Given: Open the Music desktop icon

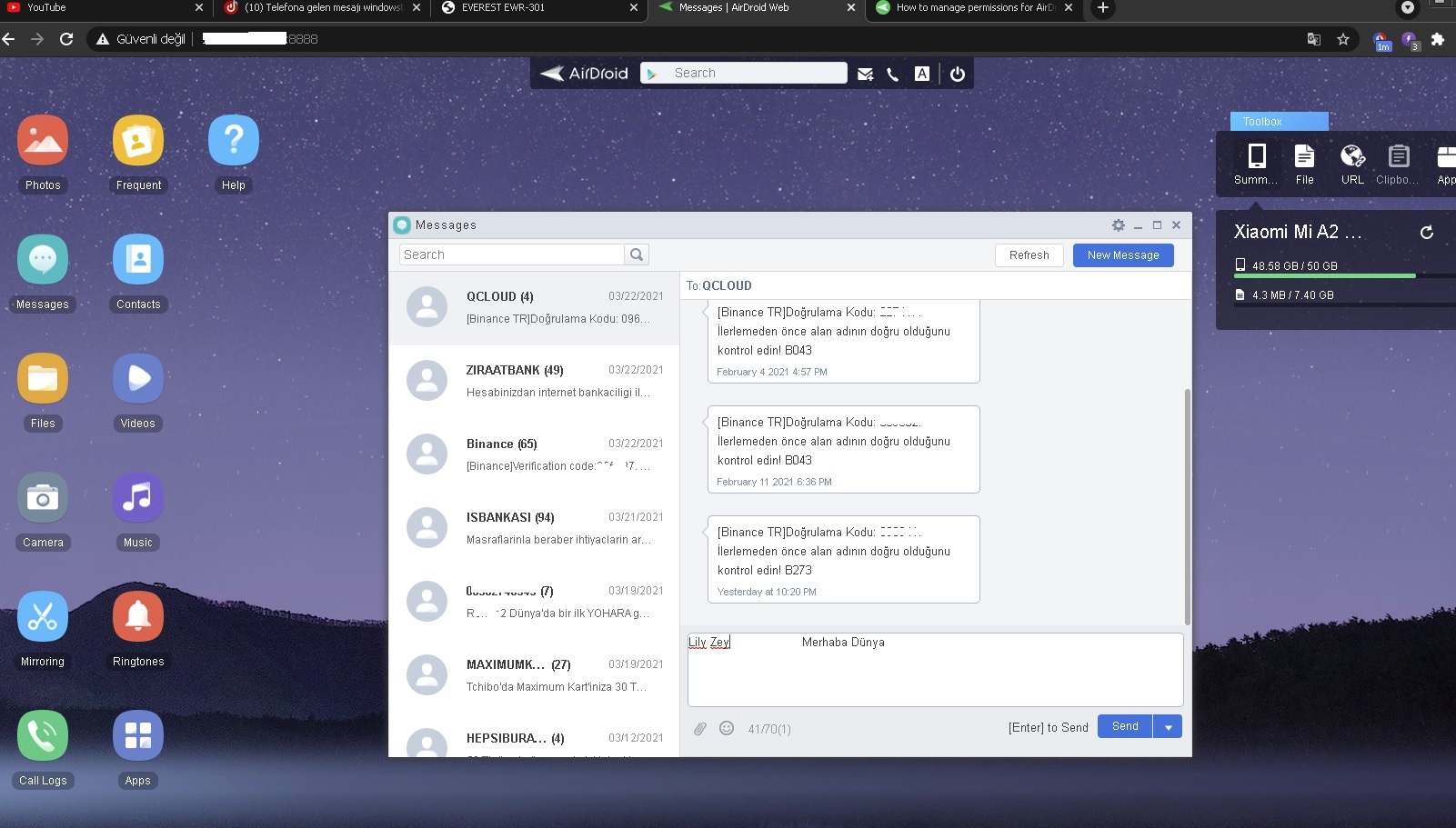Looking at the screenshot, I should click(x=138, y=498).
